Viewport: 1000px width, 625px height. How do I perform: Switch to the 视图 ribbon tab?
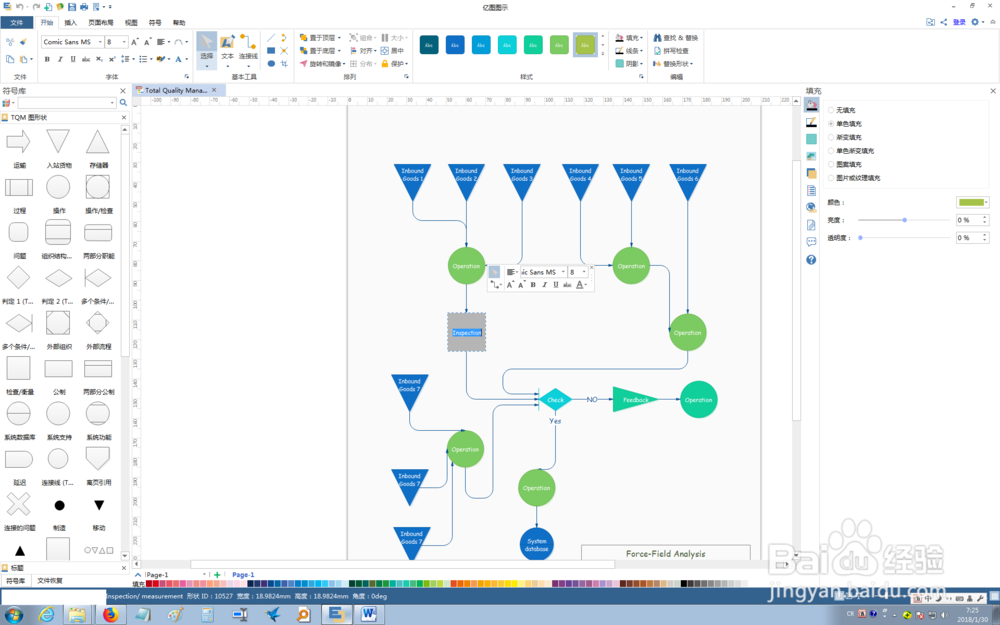tap(131, 22)
